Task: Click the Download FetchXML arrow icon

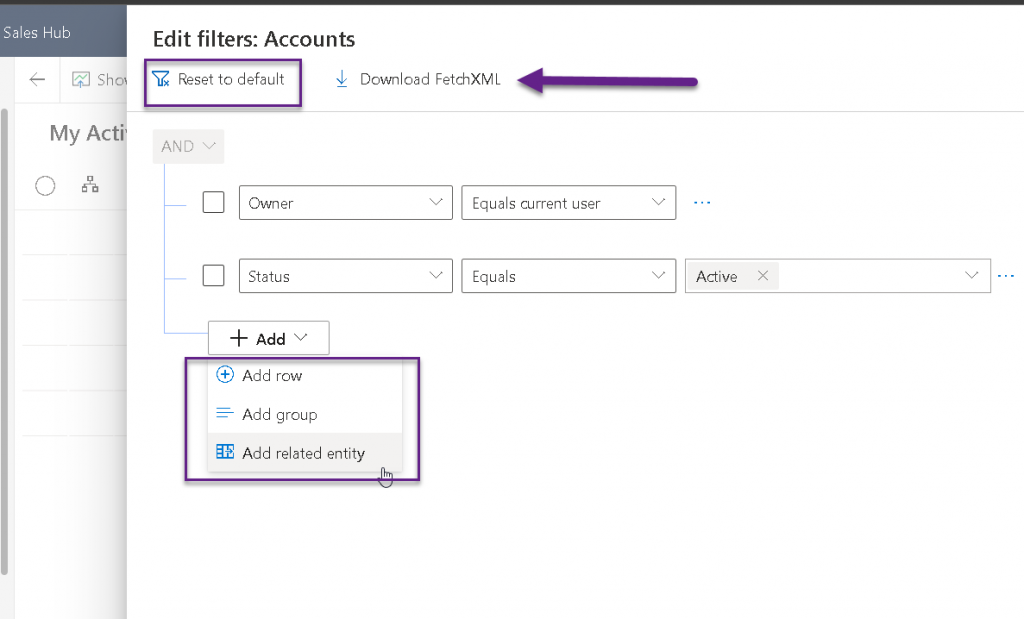Action: [342, 79]
